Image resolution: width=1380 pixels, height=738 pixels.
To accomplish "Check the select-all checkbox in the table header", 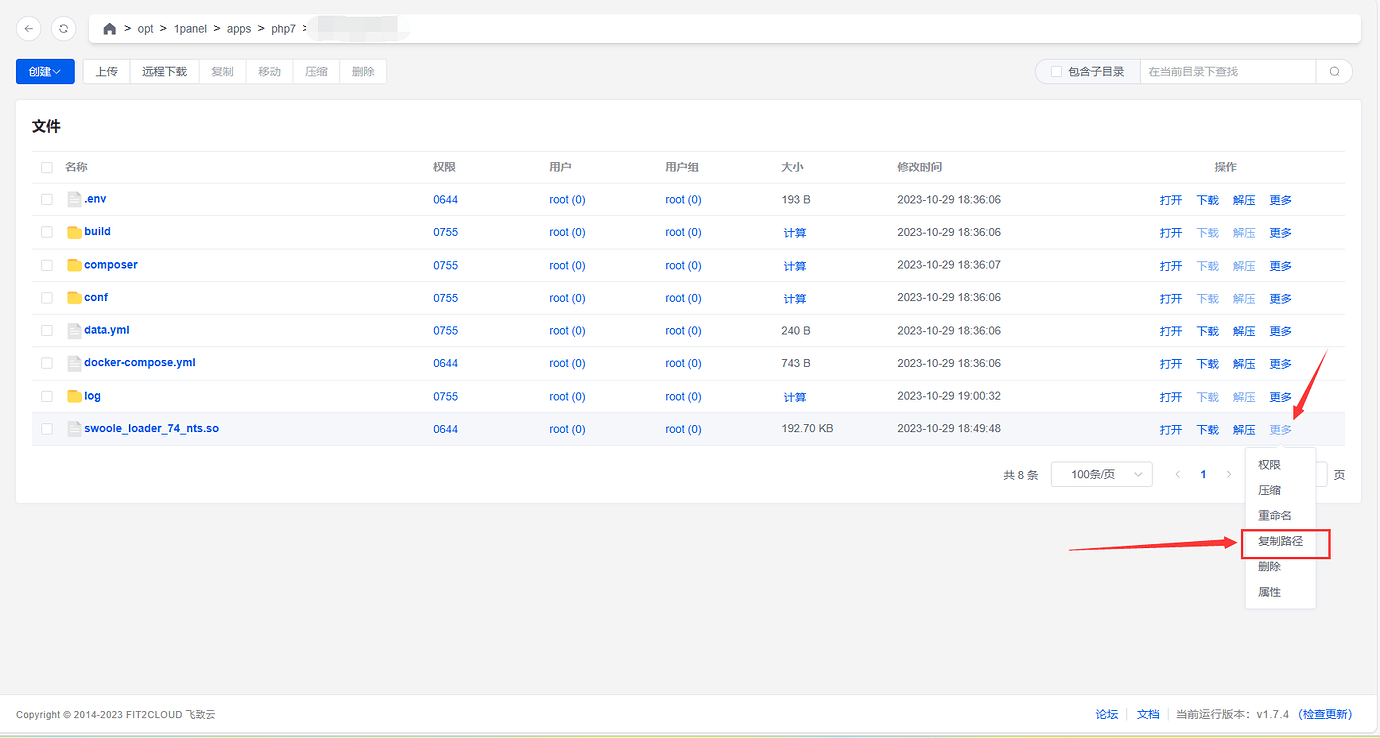I will click(46, 167).
